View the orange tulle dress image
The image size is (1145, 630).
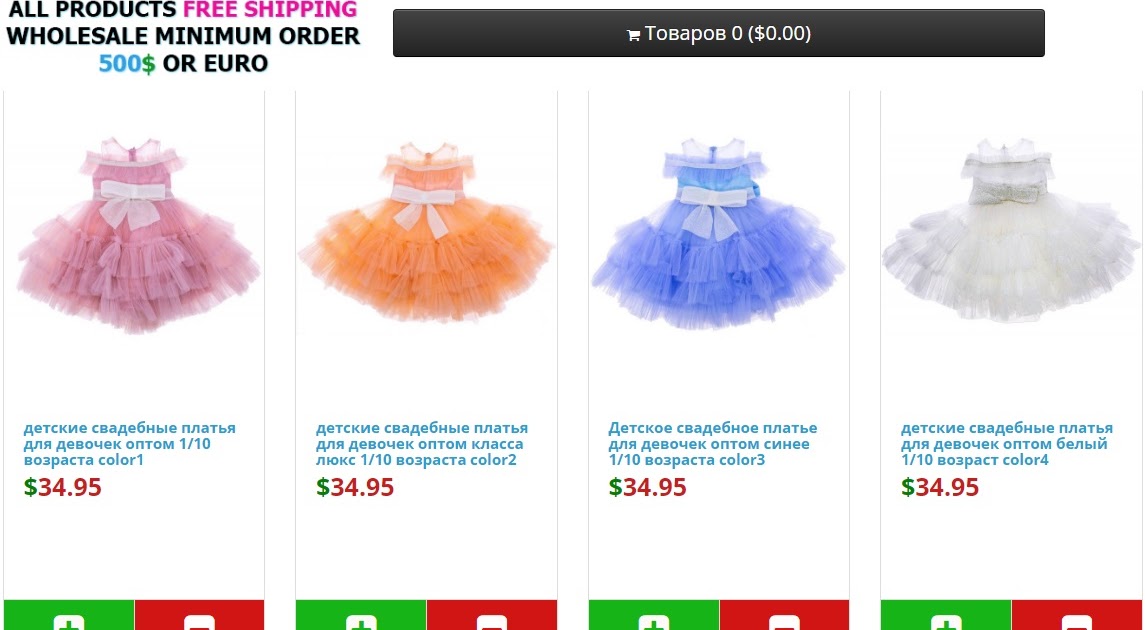tap(426, 230)
